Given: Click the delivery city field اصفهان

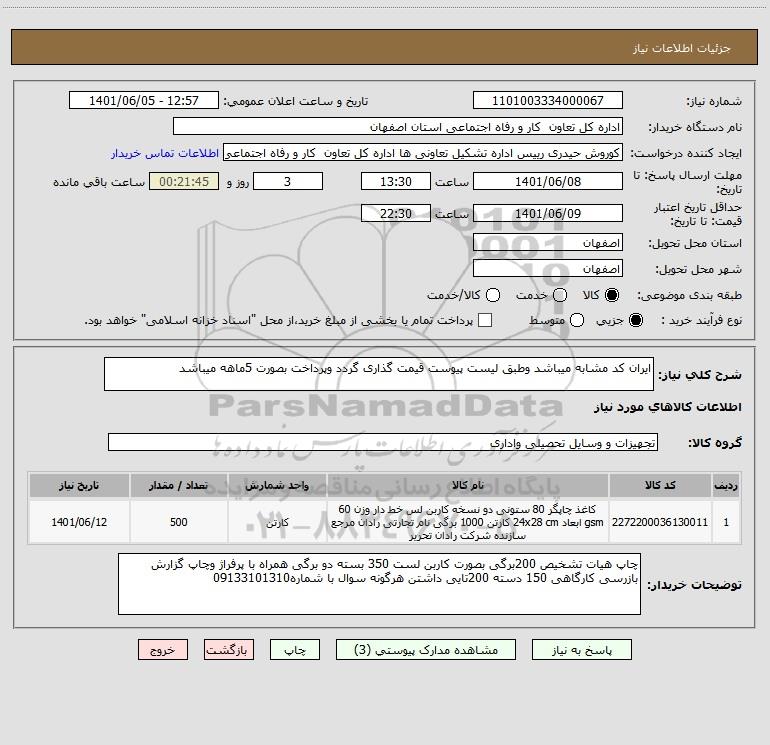Looking at the screenshot, I should 548,269.
